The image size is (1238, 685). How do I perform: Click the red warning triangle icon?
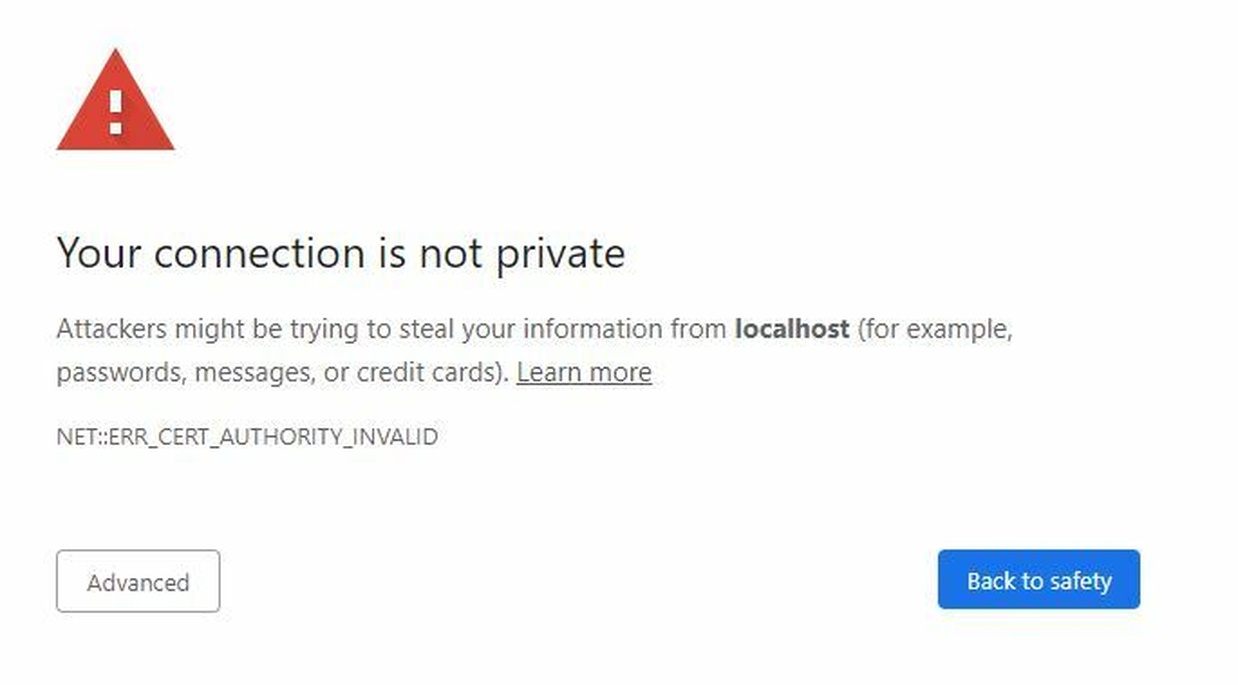click(x=115, y=104)
